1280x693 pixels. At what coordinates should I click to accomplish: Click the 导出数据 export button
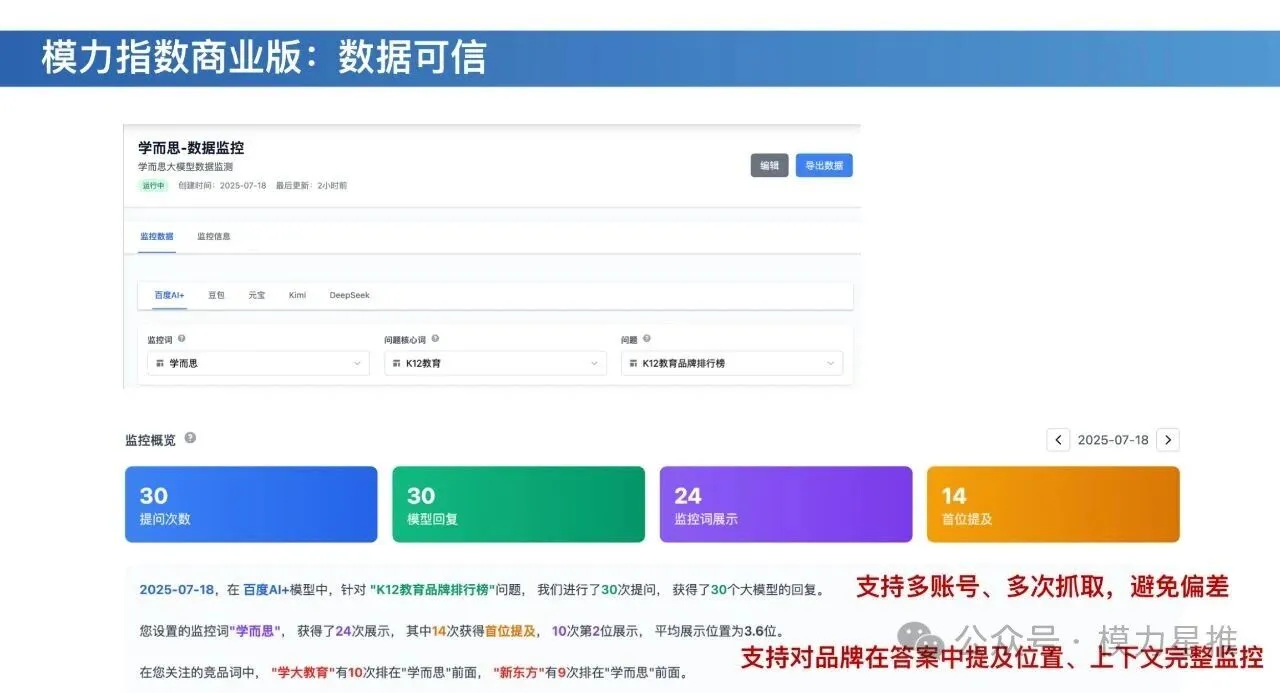point(824,165)
